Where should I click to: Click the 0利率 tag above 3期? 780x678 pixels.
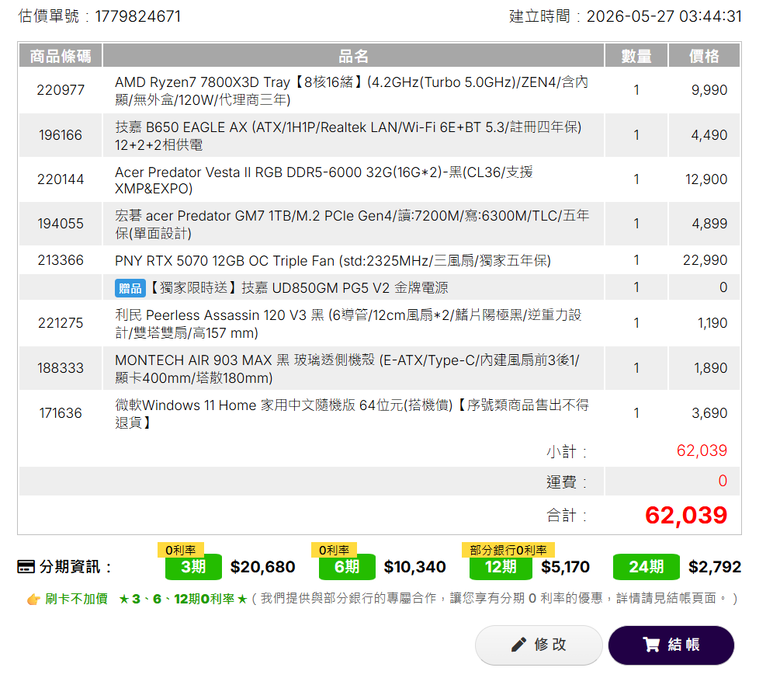(181, 550)
